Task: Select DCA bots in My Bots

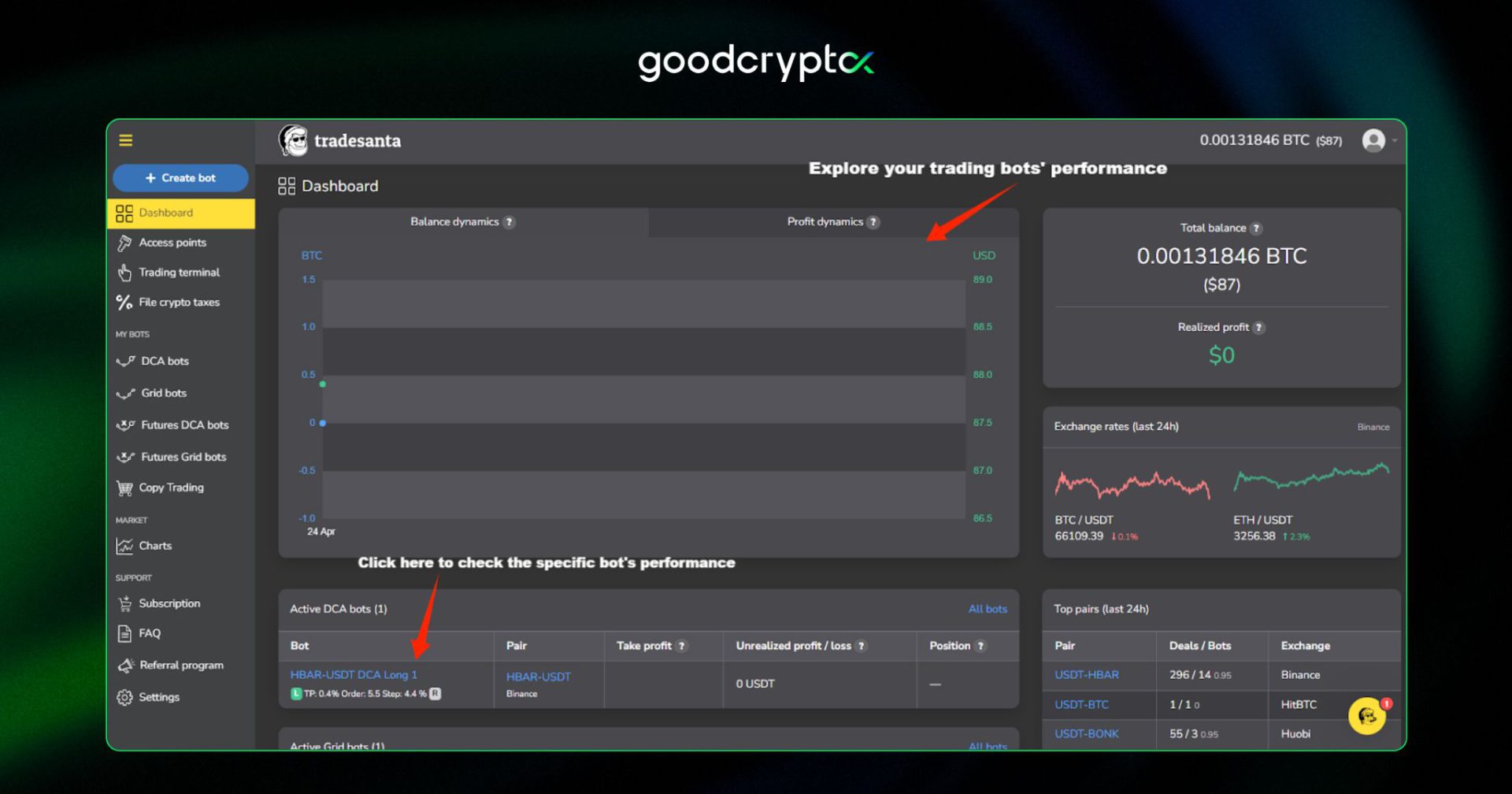Action: pyautogui.click(x=165, y=361)
